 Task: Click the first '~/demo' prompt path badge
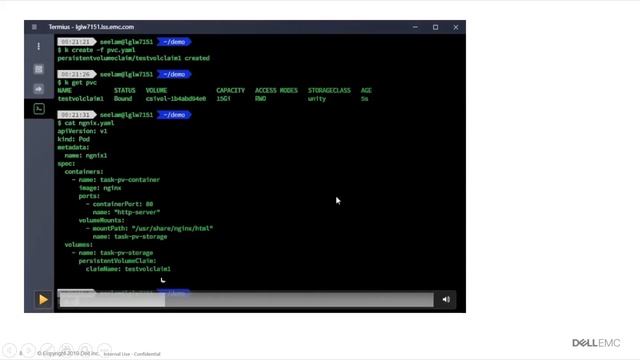[x=174, y=42]
